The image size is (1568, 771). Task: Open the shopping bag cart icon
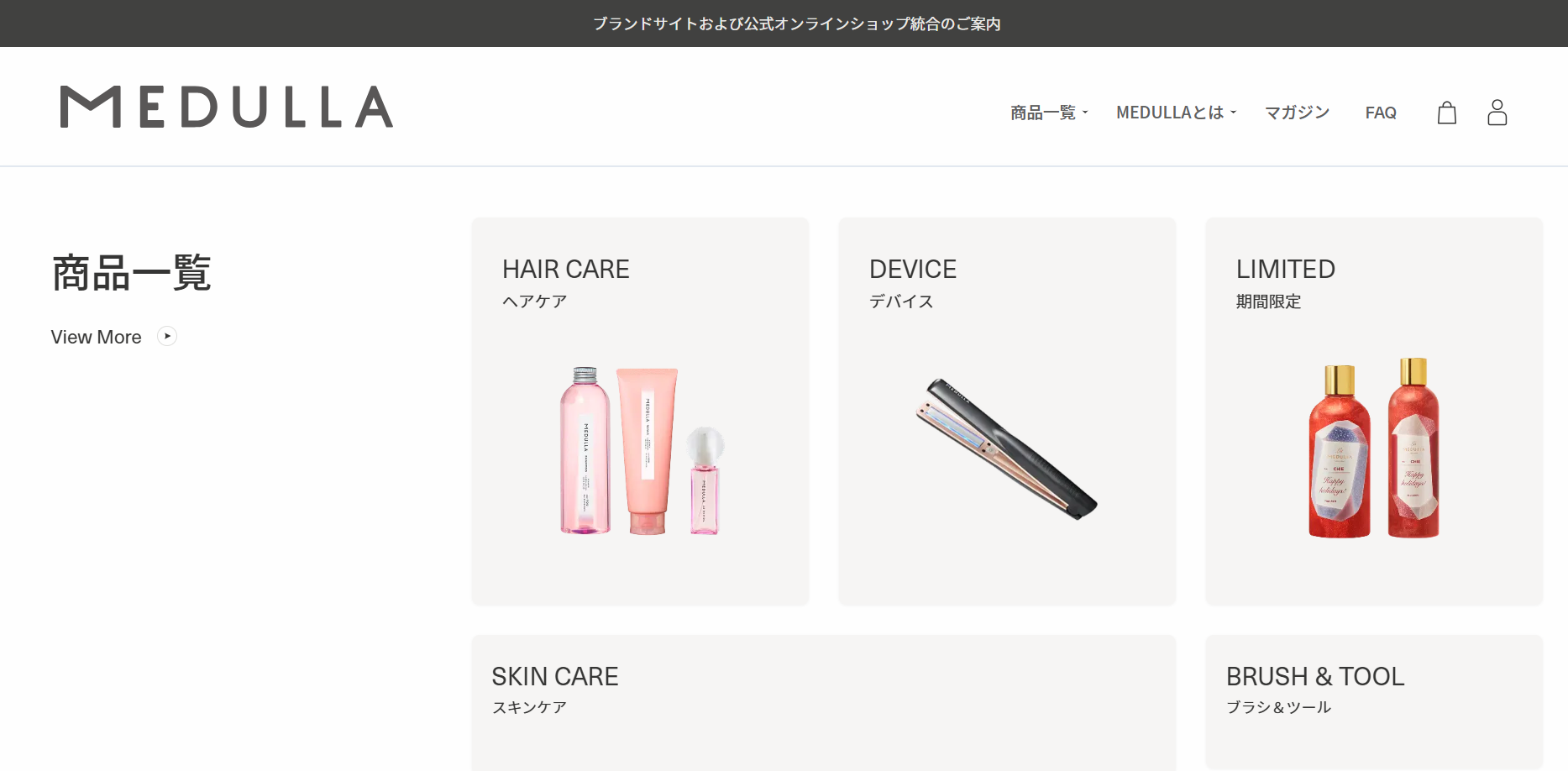(x=1446, y=113)
